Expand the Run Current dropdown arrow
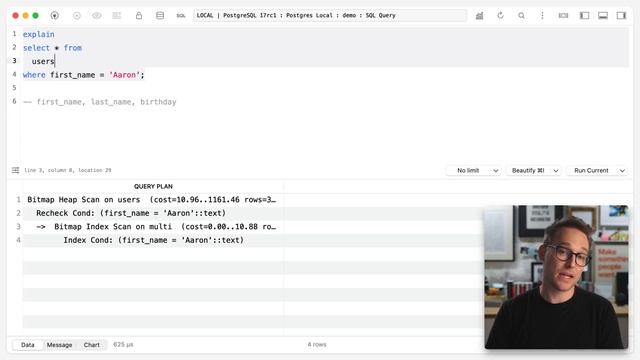This screenshot has width=640, height=360. (622, 171)
